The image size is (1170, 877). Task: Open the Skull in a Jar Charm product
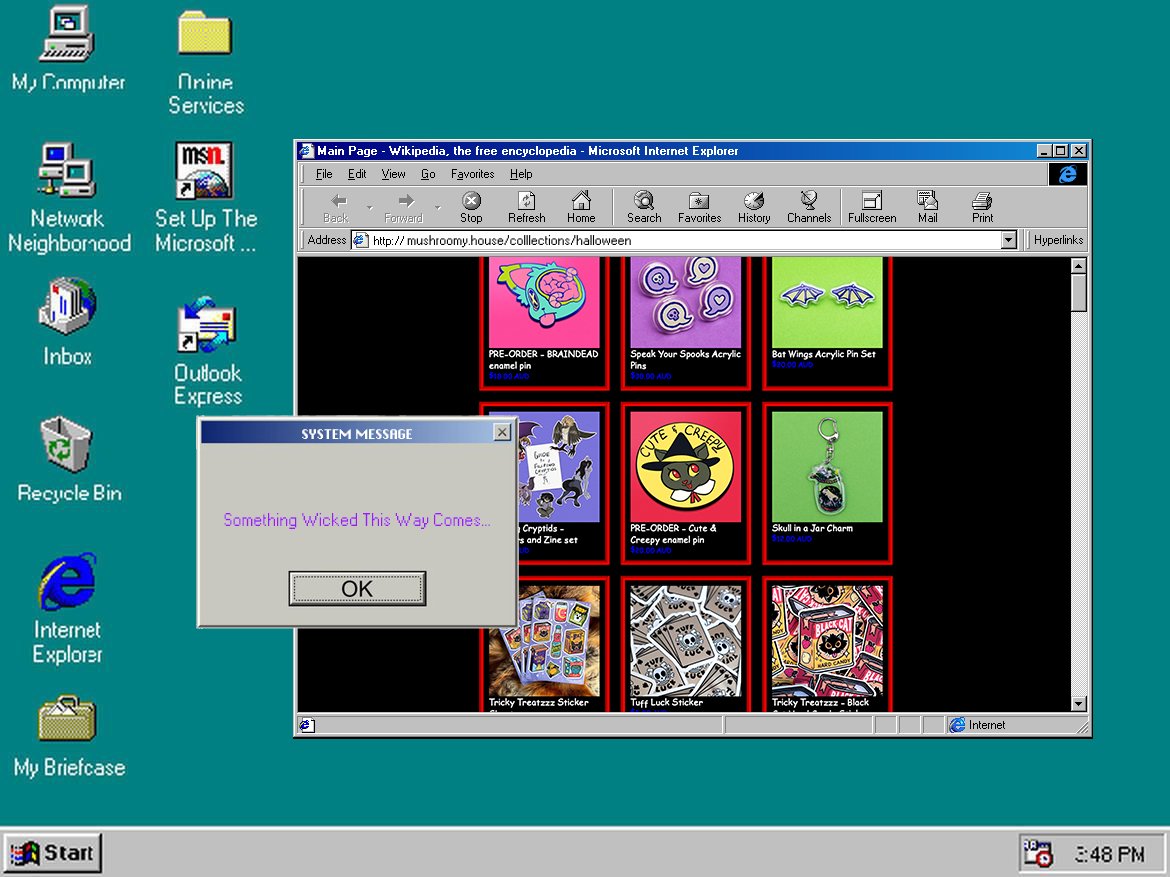tap(827, 483)
